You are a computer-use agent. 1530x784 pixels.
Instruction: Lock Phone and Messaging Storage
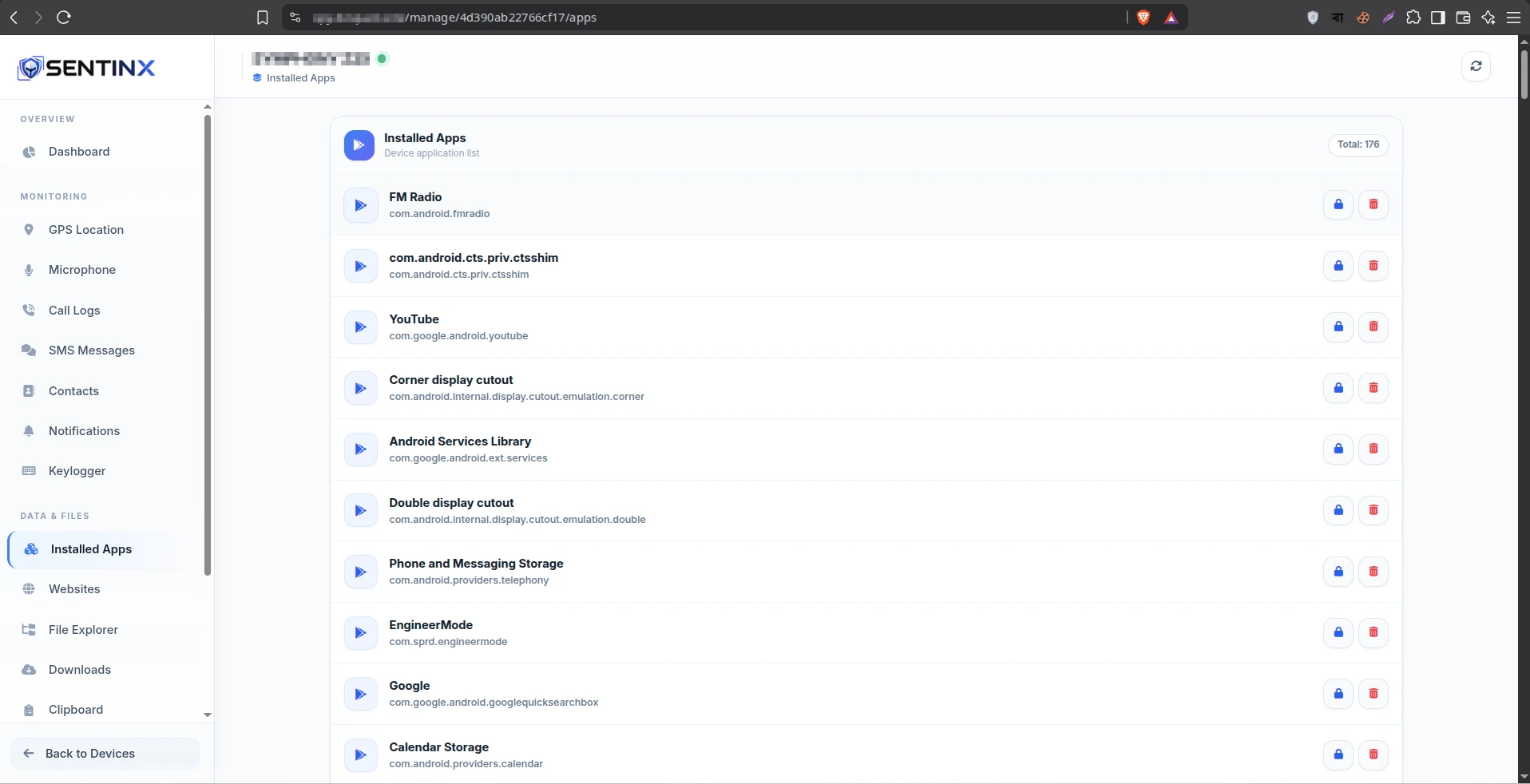[x=1338, y=572]
